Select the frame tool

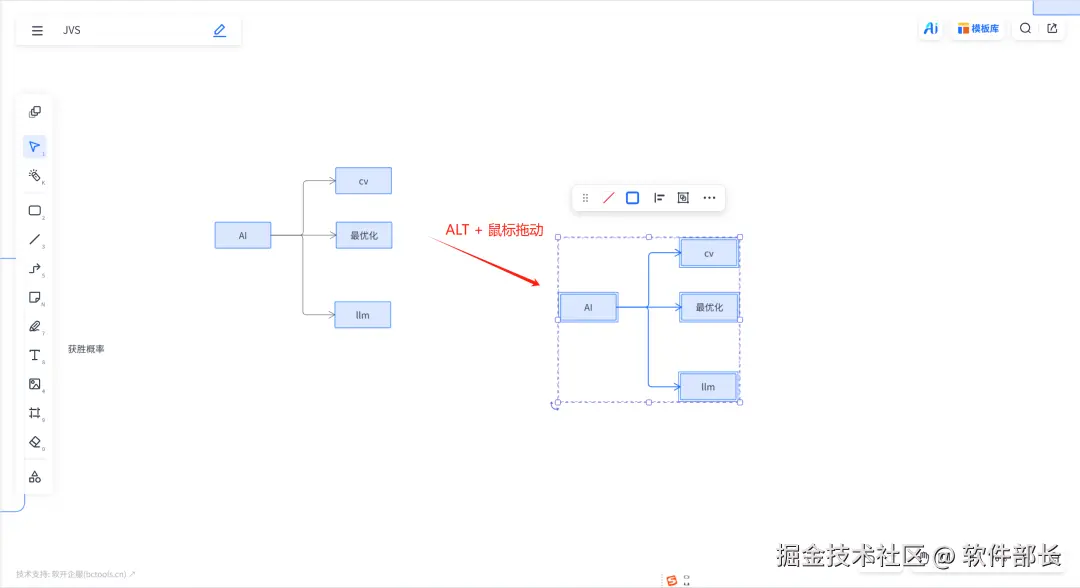34,413
